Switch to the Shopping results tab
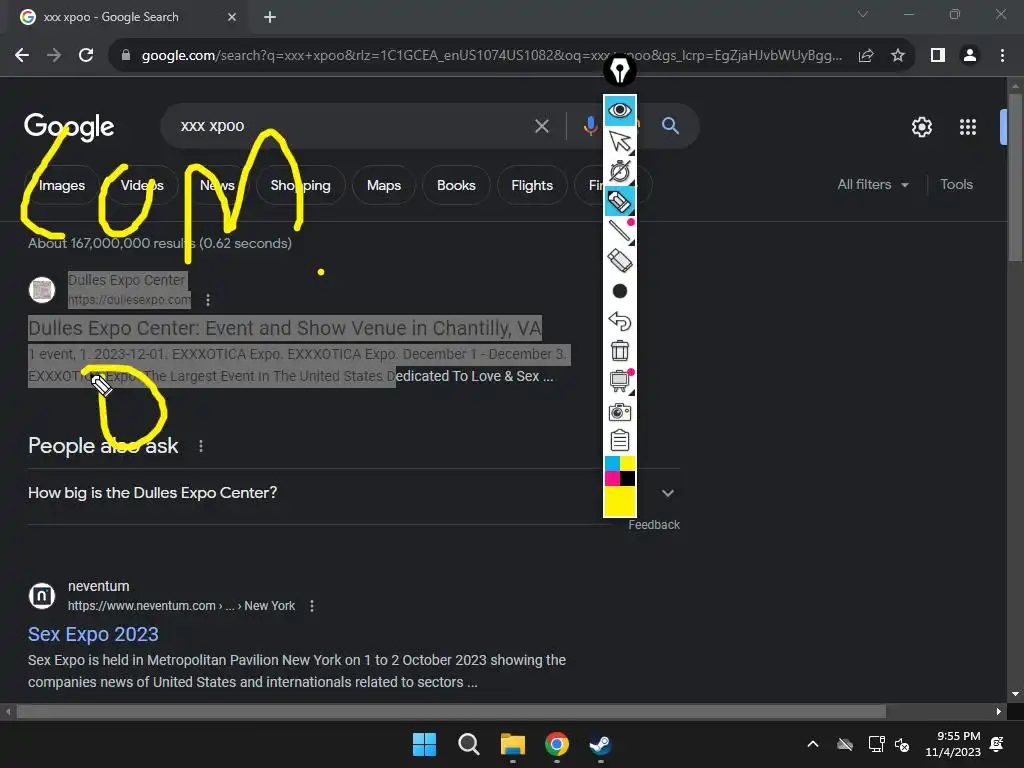This screenshot has height=768, width=1024. click(300, 185)
